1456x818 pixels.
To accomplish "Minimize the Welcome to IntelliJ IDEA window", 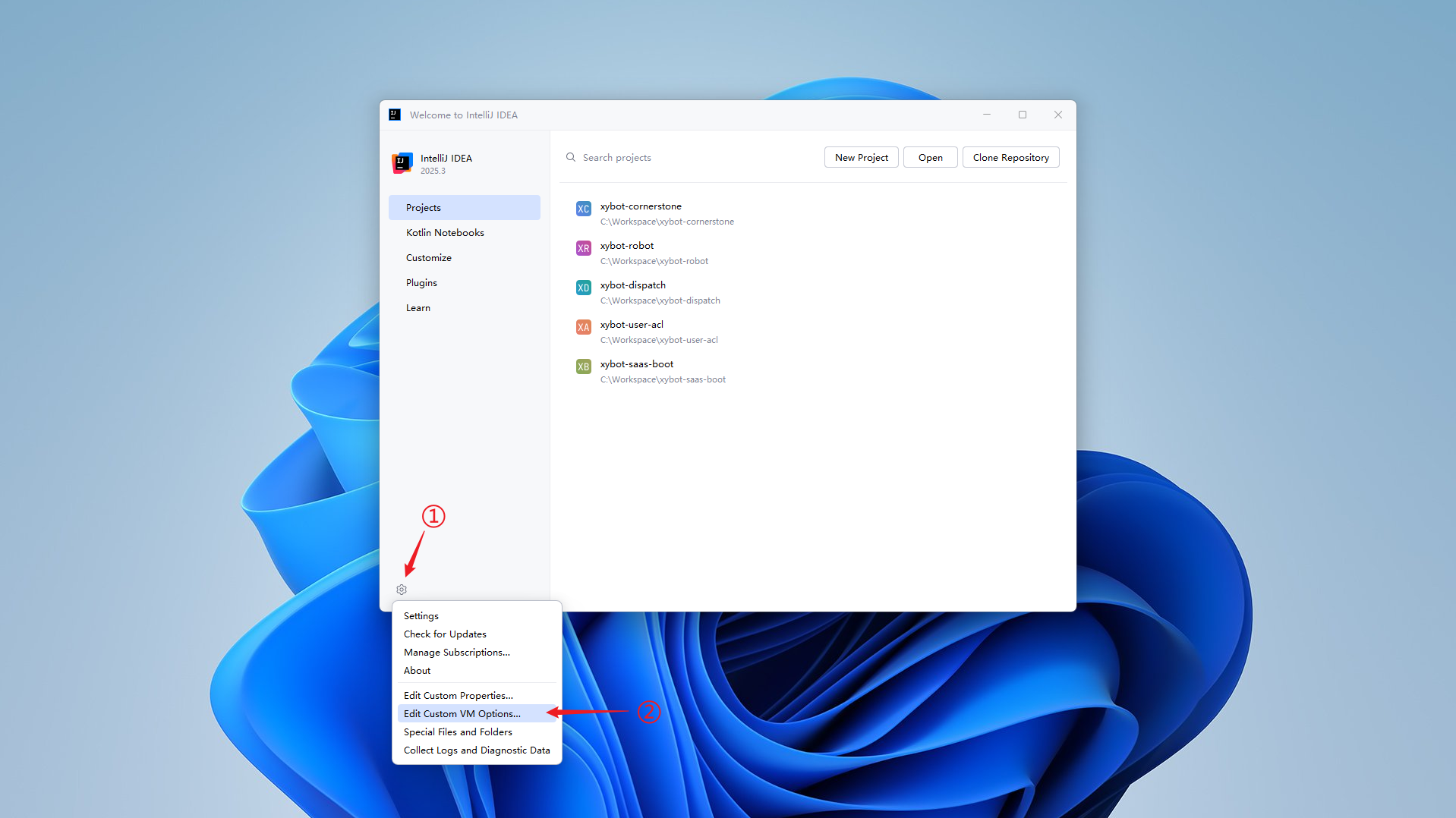I will [987, 115].
